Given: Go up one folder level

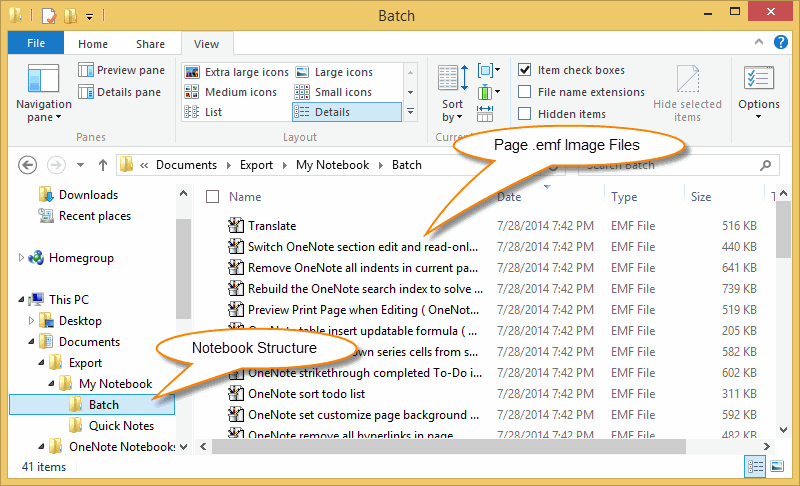Looking at the screenshot, I should pyautogui.click(x=103, y=165).
